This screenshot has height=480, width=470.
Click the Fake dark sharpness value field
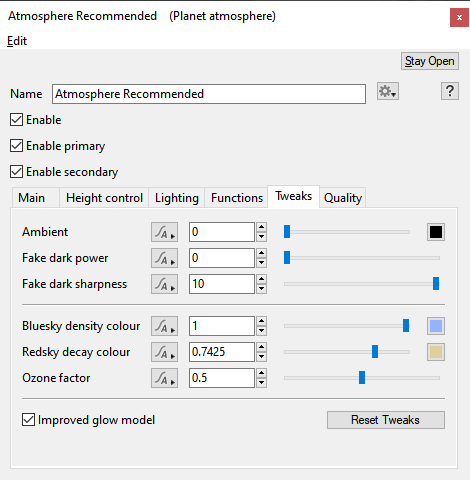click(x=222, y=284)
